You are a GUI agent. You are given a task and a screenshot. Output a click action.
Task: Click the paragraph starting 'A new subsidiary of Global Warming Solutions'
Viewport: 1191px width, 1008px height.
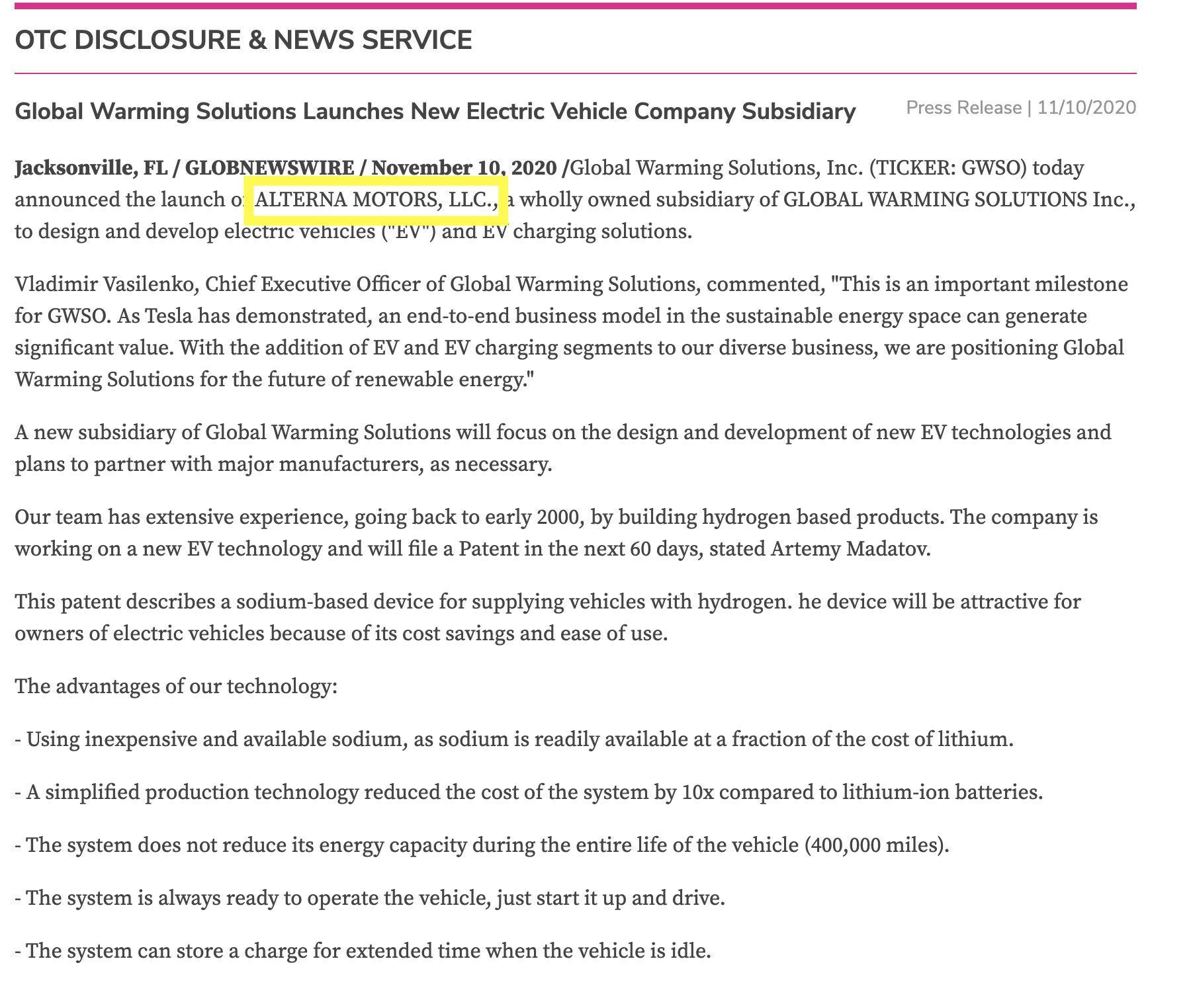(563, 448)
